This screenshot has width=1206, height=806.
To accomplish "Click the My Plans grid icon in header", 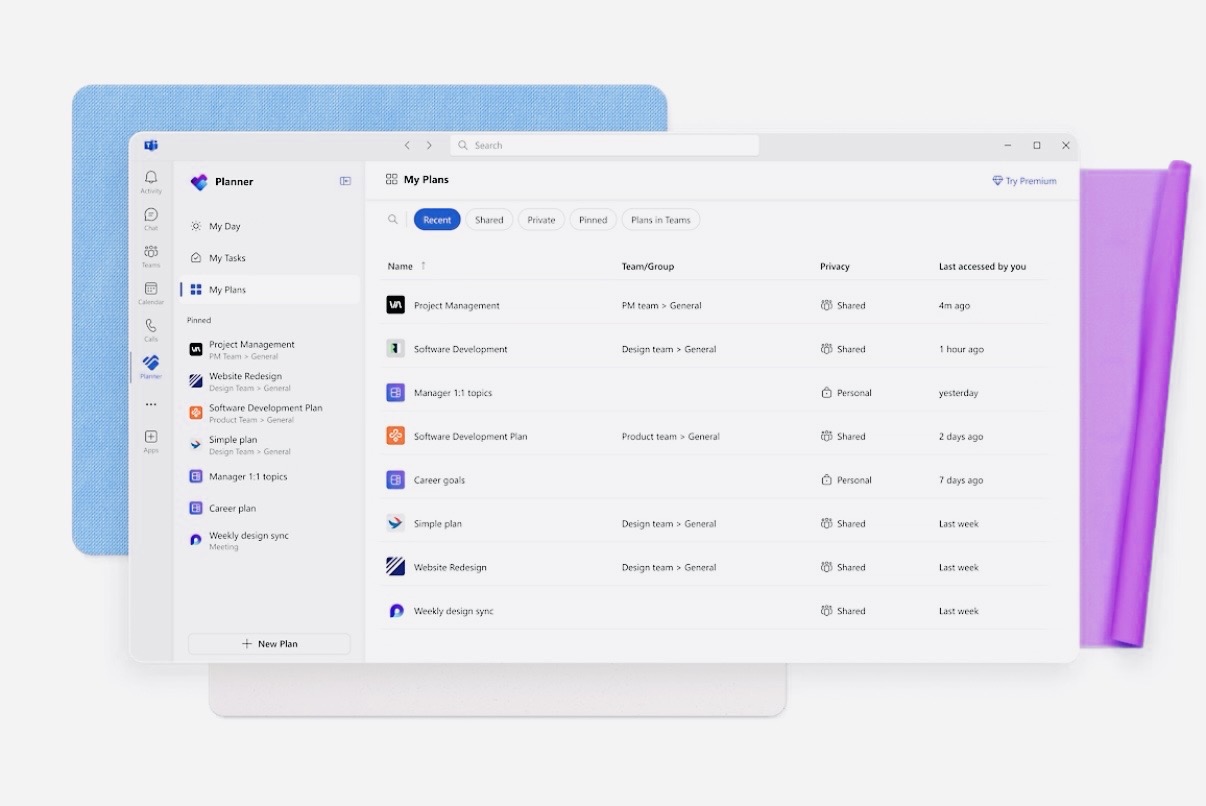I will coord(391,180).
